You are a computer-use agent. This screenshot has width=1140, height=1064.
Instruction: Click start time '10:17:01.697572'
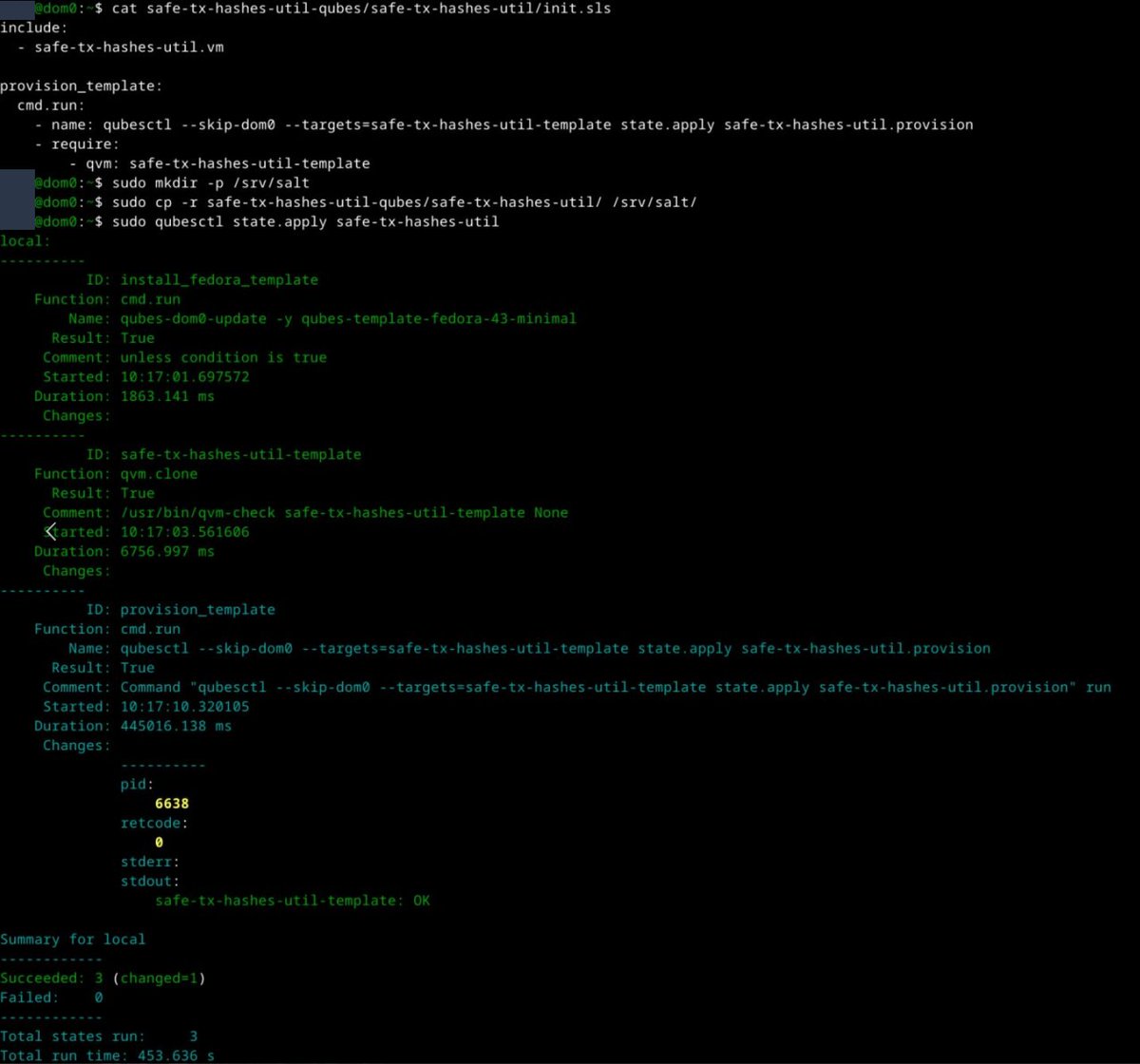(185, 377)
